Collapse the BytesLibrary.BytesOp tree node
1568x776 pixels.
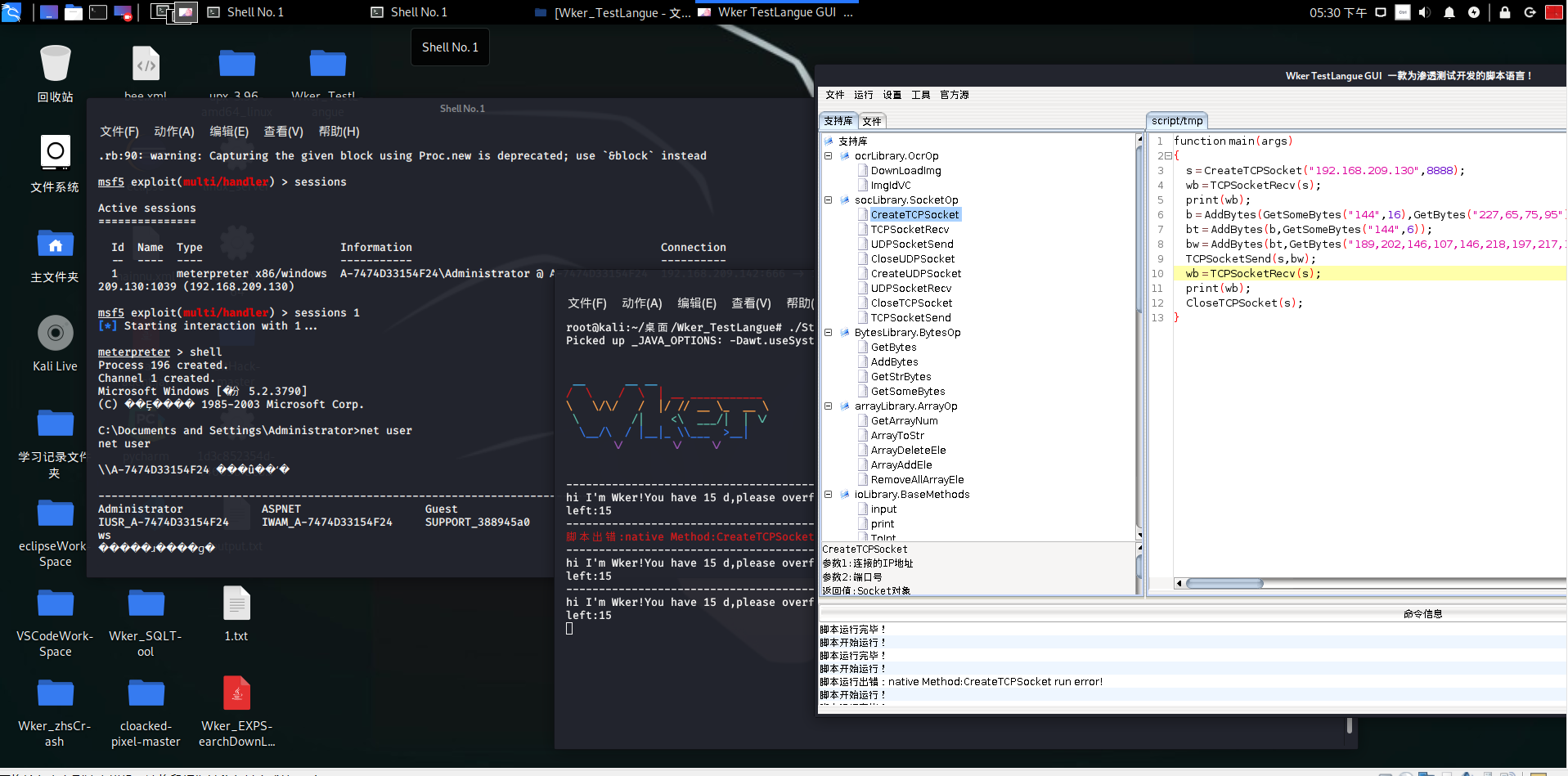click(x=828, y=332)
